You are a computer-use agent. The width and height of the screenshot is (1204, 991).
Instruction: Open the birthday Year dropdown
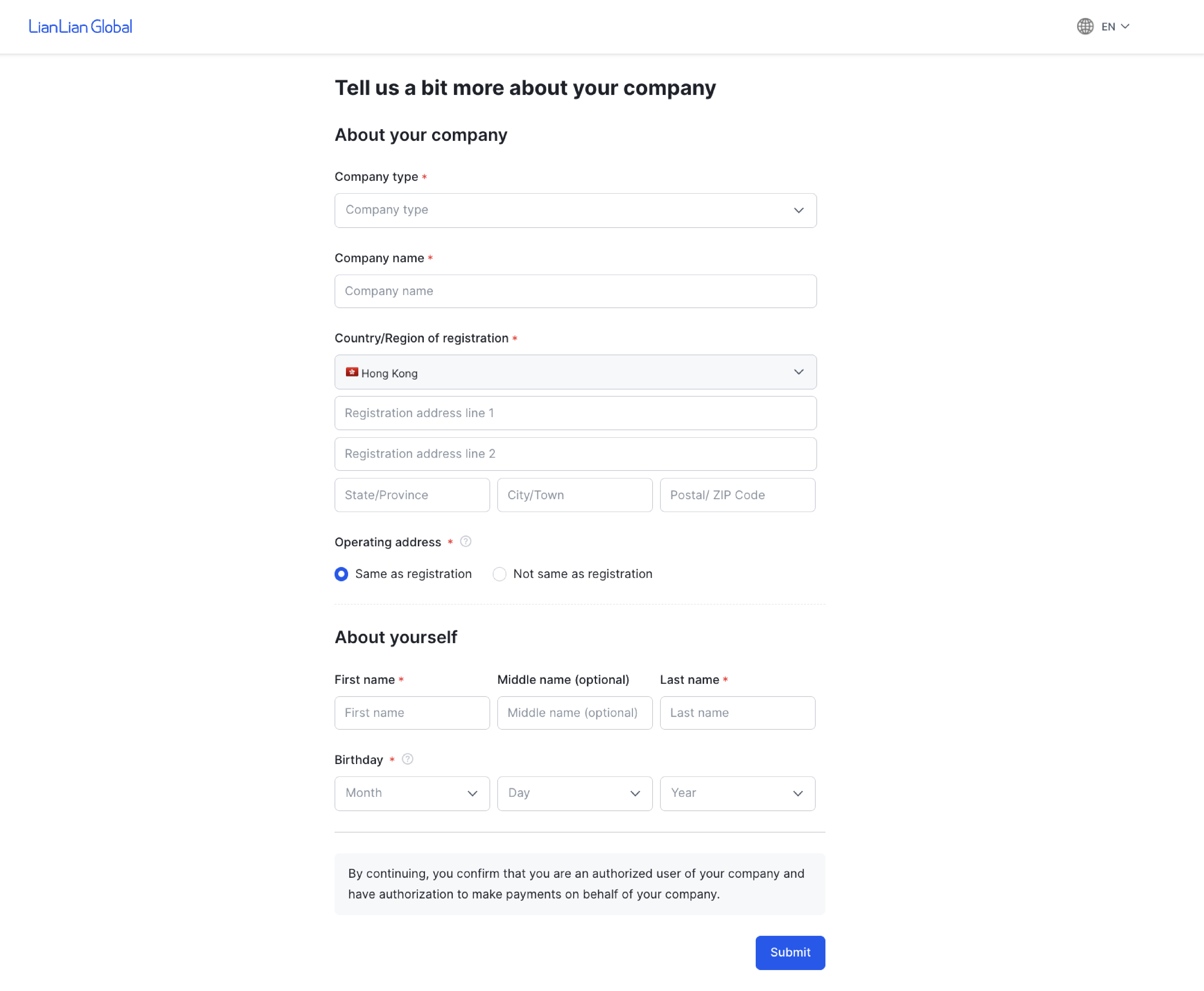737,793
